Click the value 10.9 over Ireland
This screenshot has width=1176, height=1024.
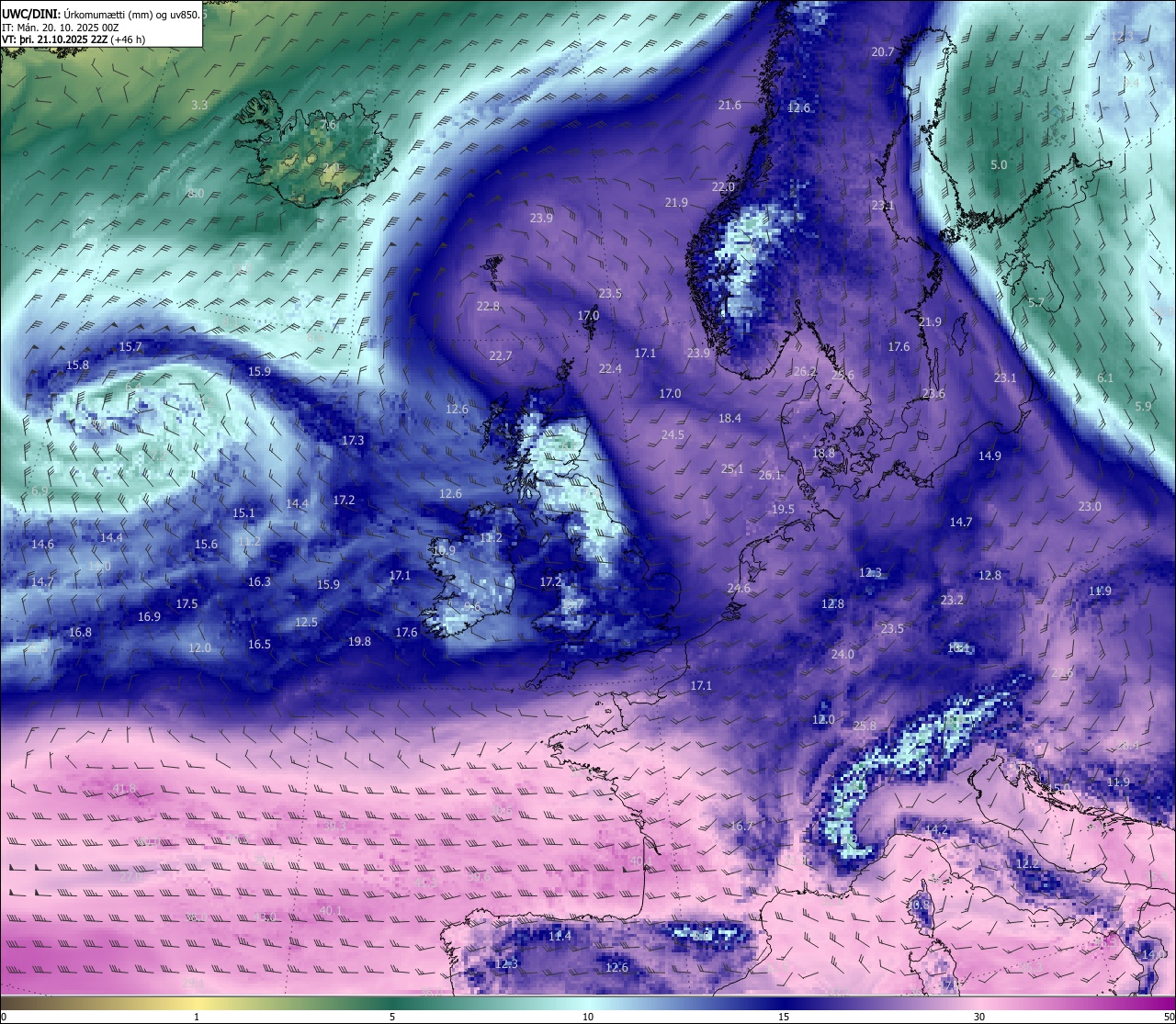444,550
